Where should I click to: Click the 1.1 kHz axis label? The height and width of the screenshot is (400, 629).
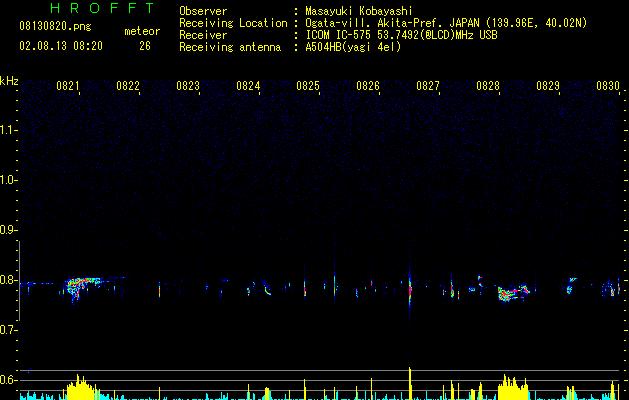click(x=7, y=130)
